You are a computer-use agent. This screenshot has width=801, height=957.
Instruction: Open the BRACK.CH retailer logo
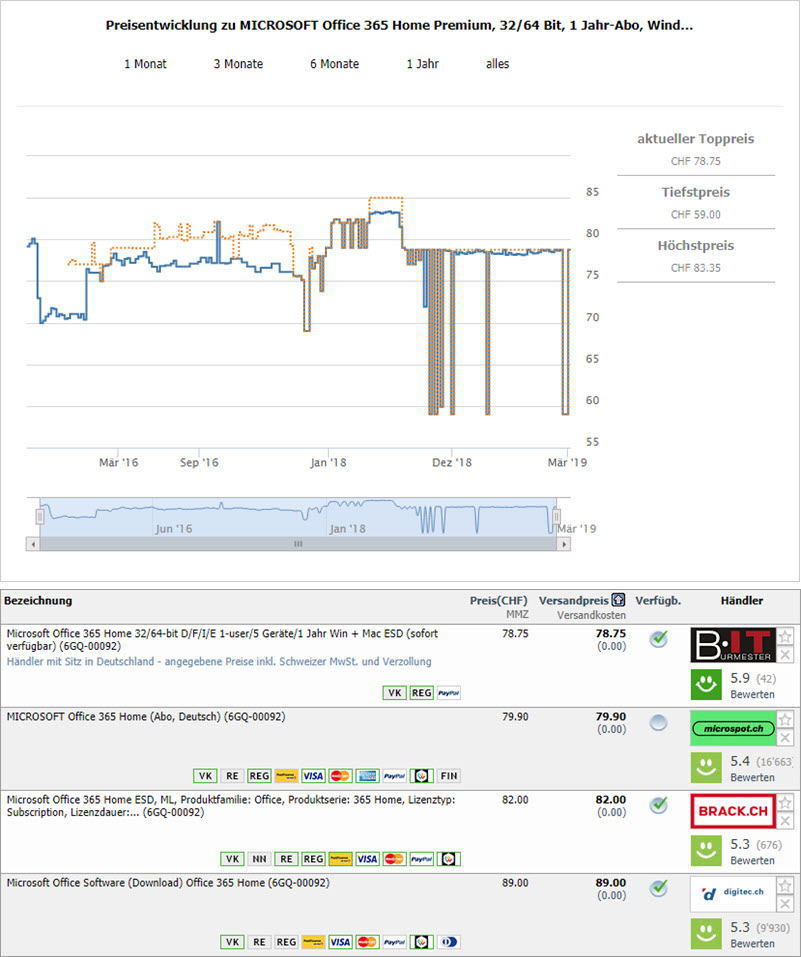[x=733, y=811]
